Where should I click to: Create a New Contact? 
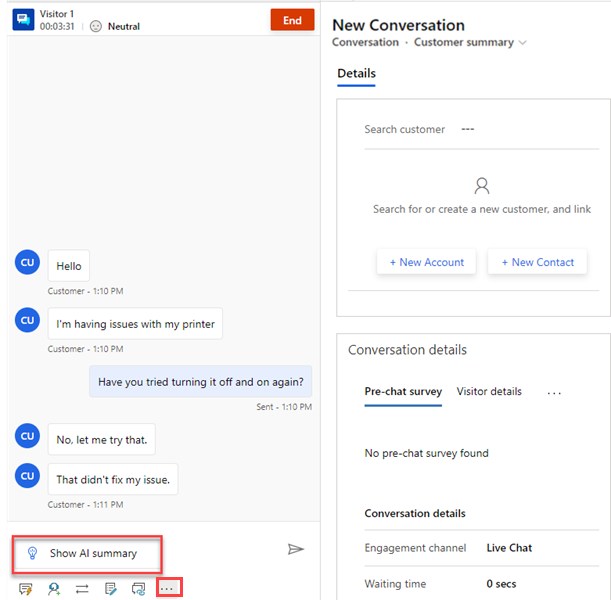(537, 262)
